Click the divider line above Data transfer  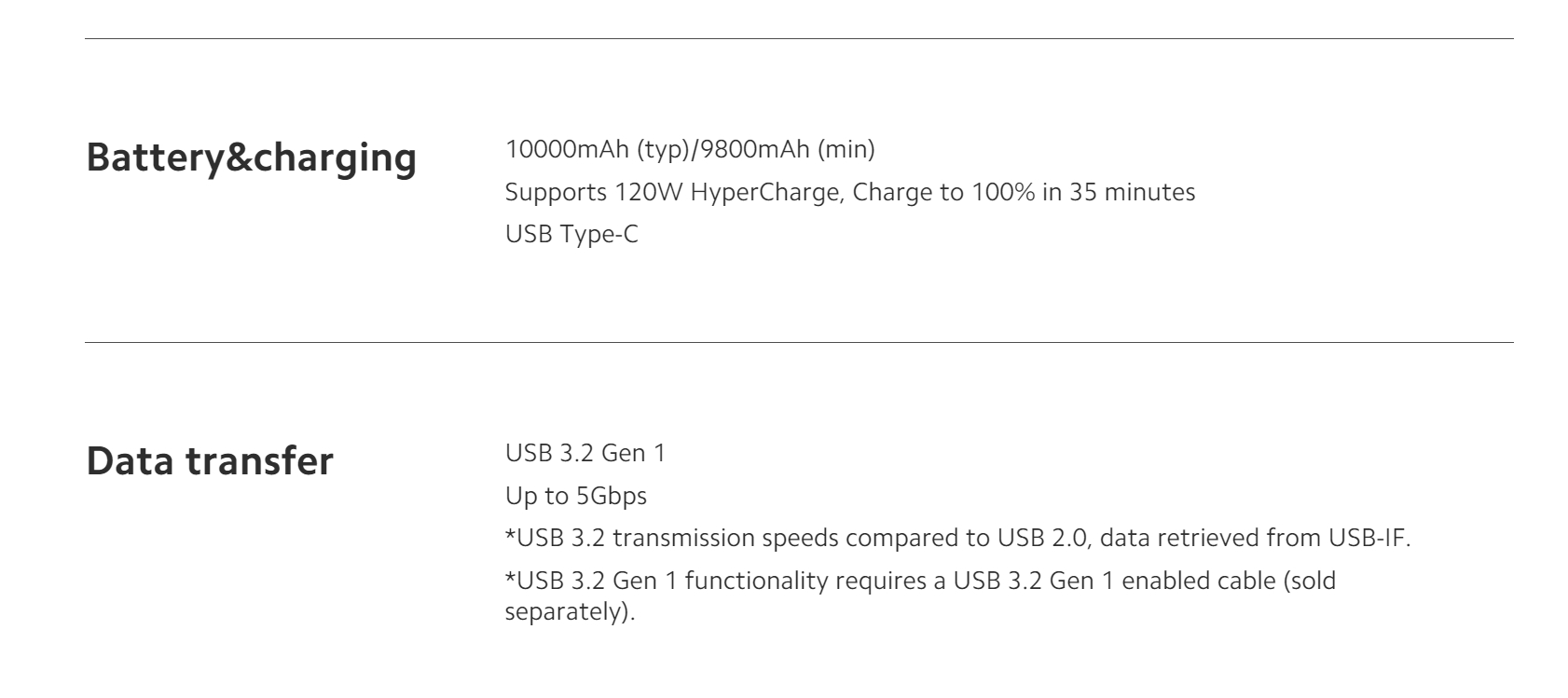click(799, 342)
